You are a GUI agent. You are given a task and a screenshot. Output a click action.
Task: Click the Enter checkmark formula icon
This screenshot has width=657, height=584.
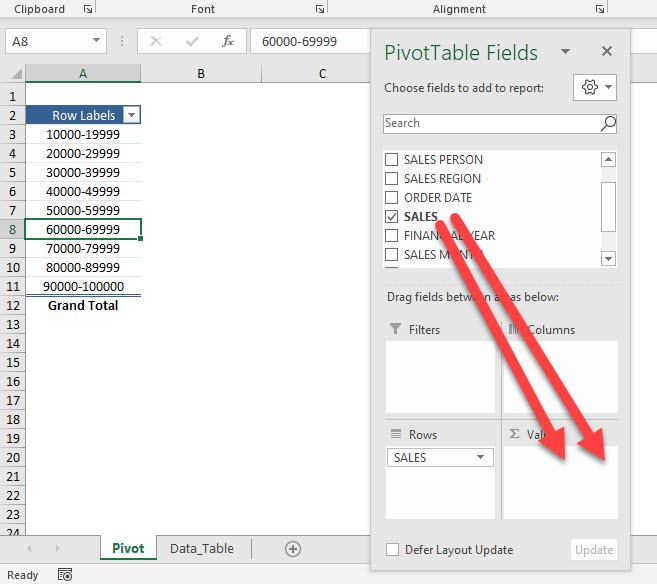coord(192,41)
